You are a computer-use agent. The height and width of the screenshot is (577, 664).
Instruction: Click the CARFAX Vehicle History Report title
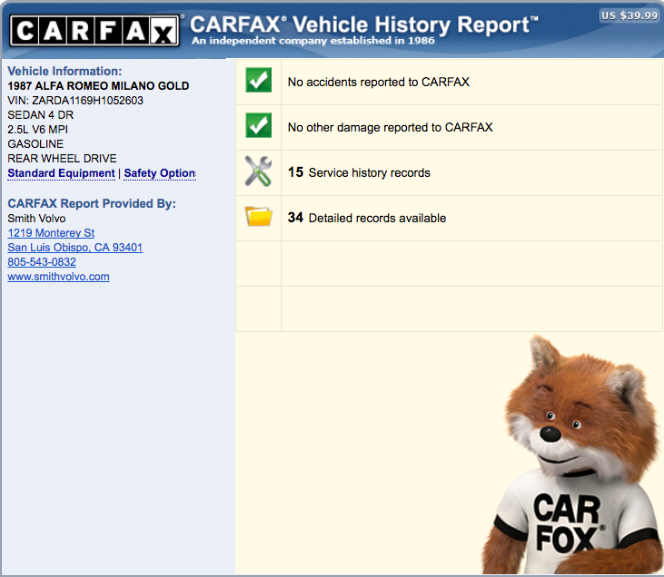coord(364,24)
